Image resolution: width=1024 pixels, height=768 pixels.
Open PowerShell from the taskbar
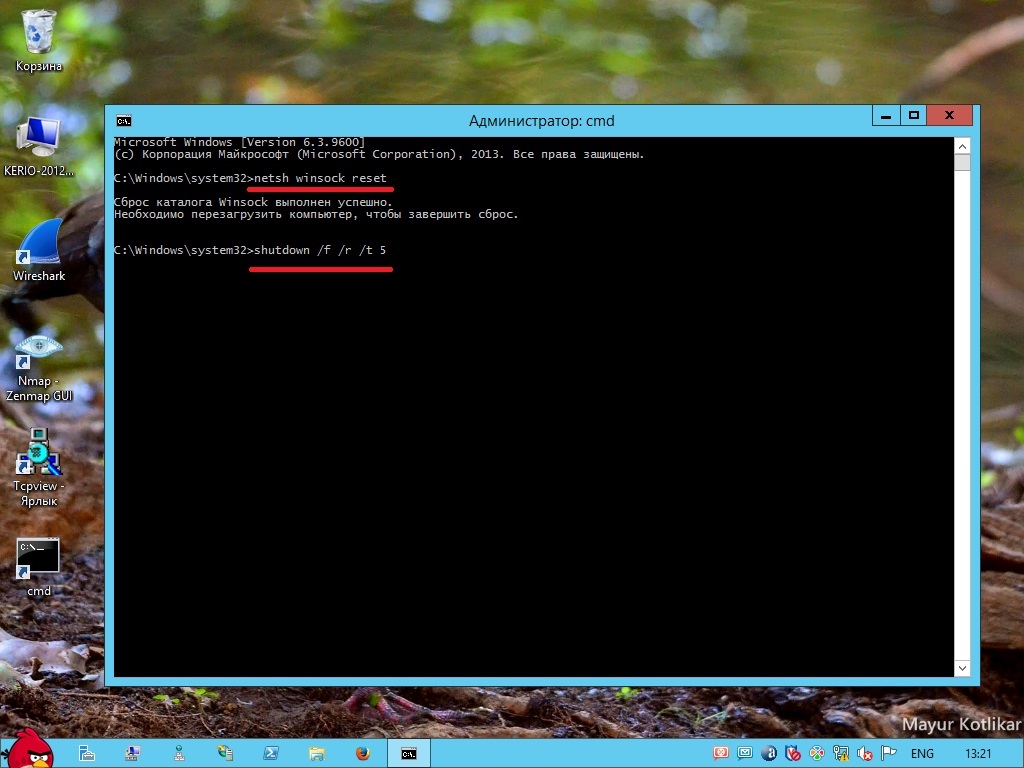click(270, 753)
